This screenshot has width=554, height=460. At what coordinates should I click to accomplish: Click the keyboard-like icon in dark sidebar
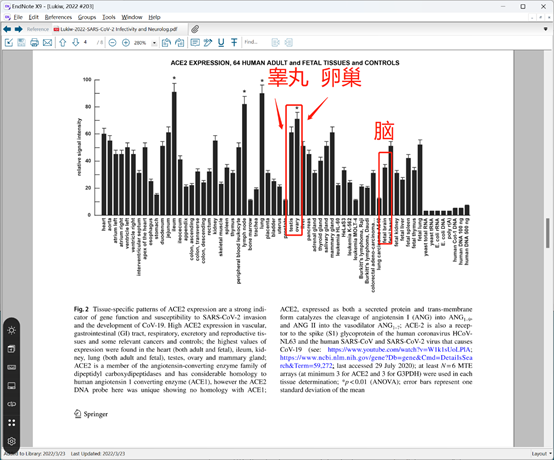tap(12, 367)
